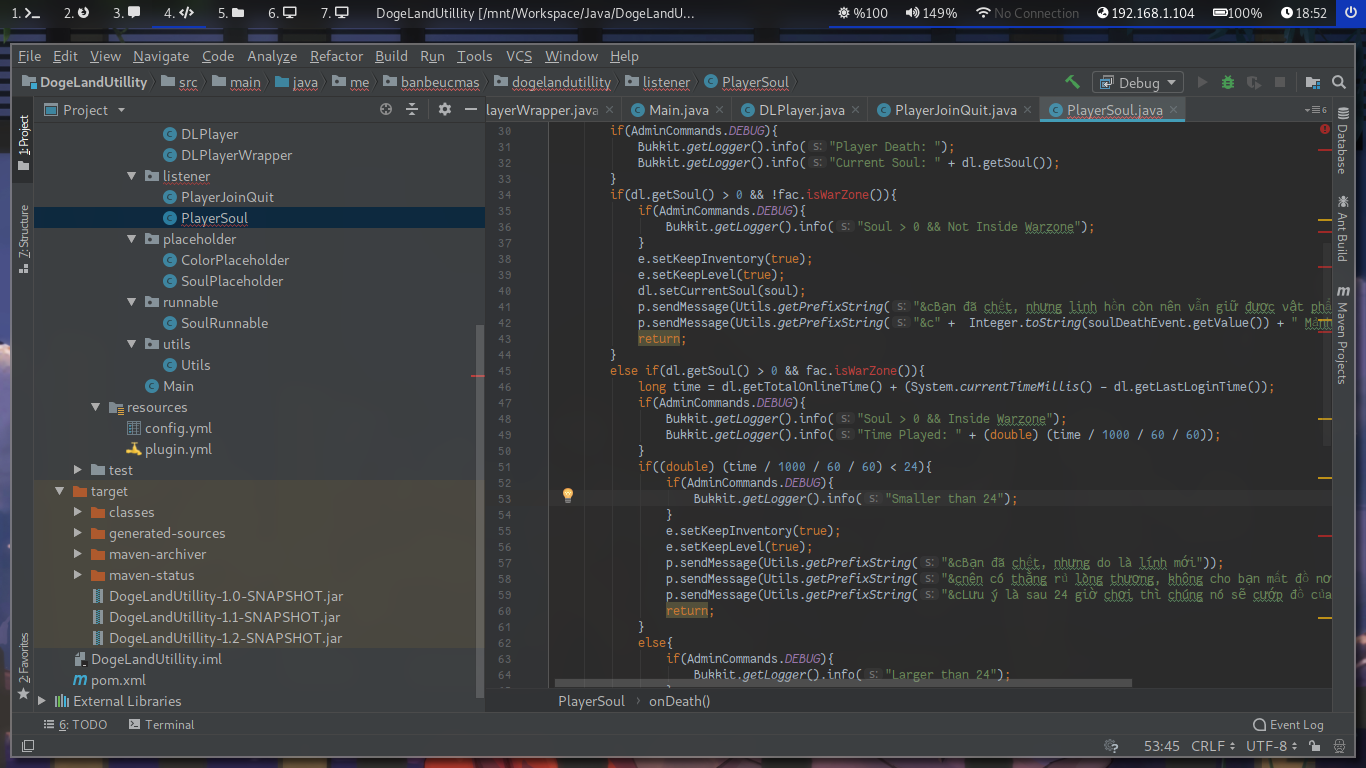1366x768 pixels.
Task: Open Project Structure from the toolbar
Action: (1312, 82)
